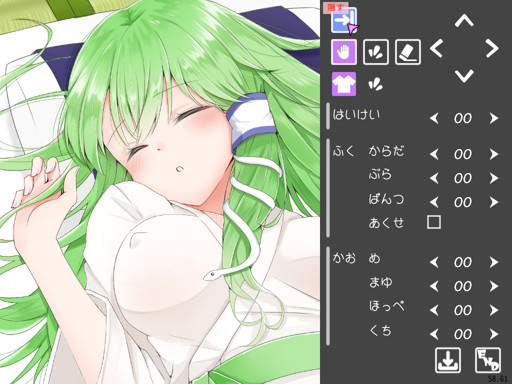The image size is (512, 384).
Task: Increase the くち mouth value
Action: pos(494,334)
